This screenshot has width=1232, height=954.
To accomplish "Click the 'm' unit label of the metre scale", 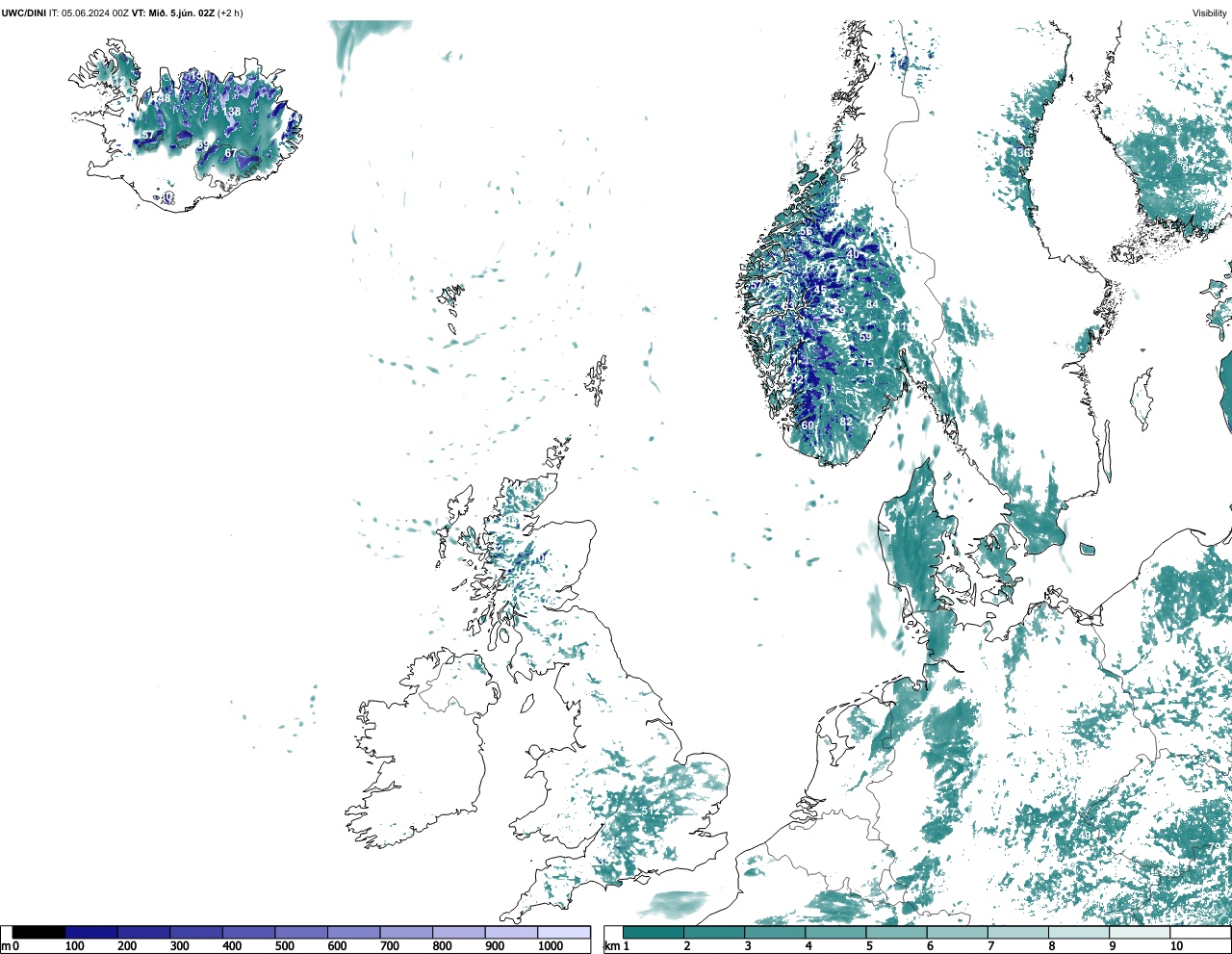I will pyautogui.click(x=6, y=946).
